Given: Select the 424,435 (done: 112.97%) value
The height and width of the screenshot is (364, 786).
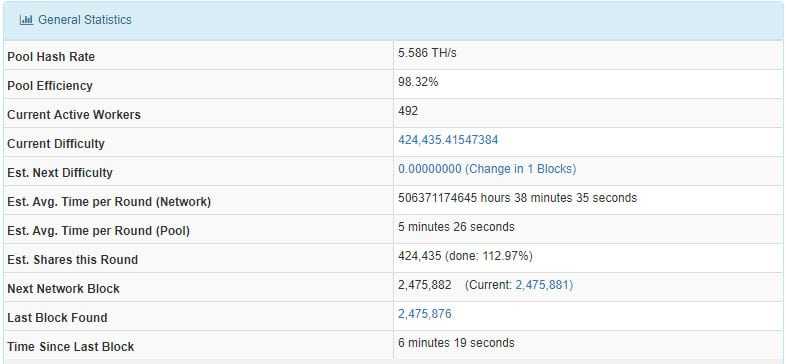Looking at the screenshot, I should tap(465, 256).
